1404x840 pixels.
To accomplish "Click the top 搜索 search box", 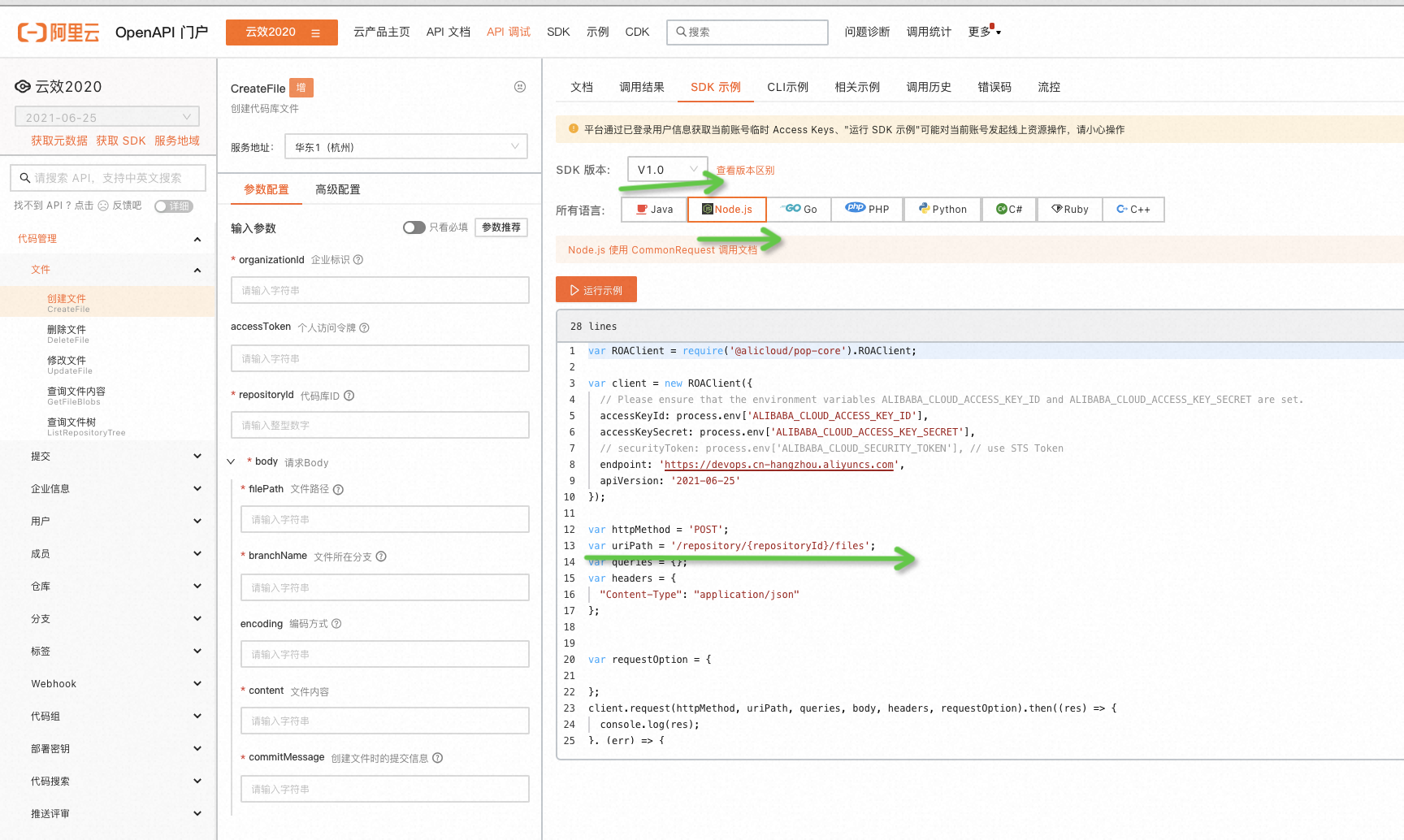I will (x=747, y=32).
